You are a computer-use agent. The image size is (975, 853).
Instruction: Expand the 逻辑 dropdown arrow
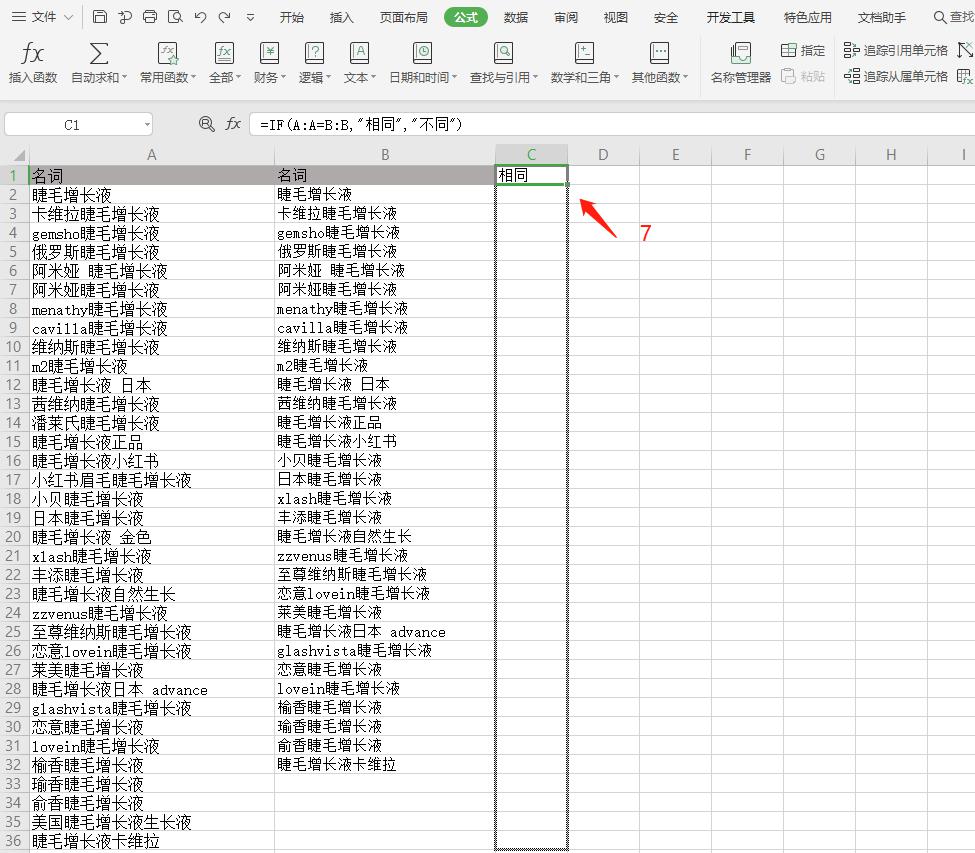[x=328, y=77]
